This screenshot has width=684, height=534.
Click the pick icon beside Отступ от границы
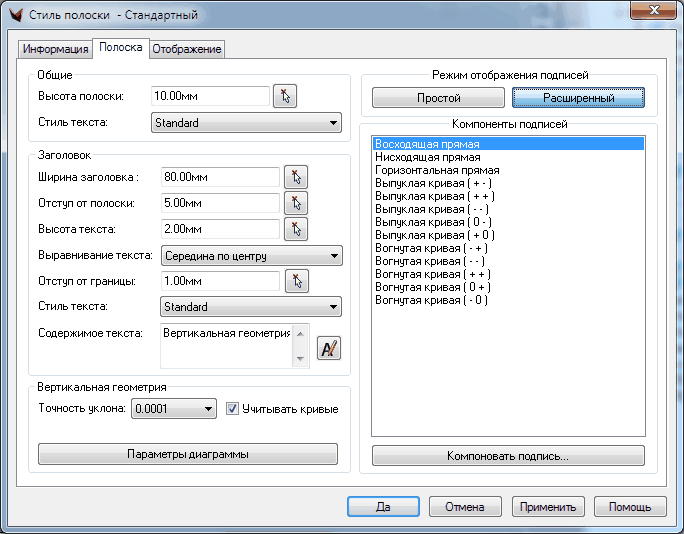pyautogui.click(x=296, y=281)
